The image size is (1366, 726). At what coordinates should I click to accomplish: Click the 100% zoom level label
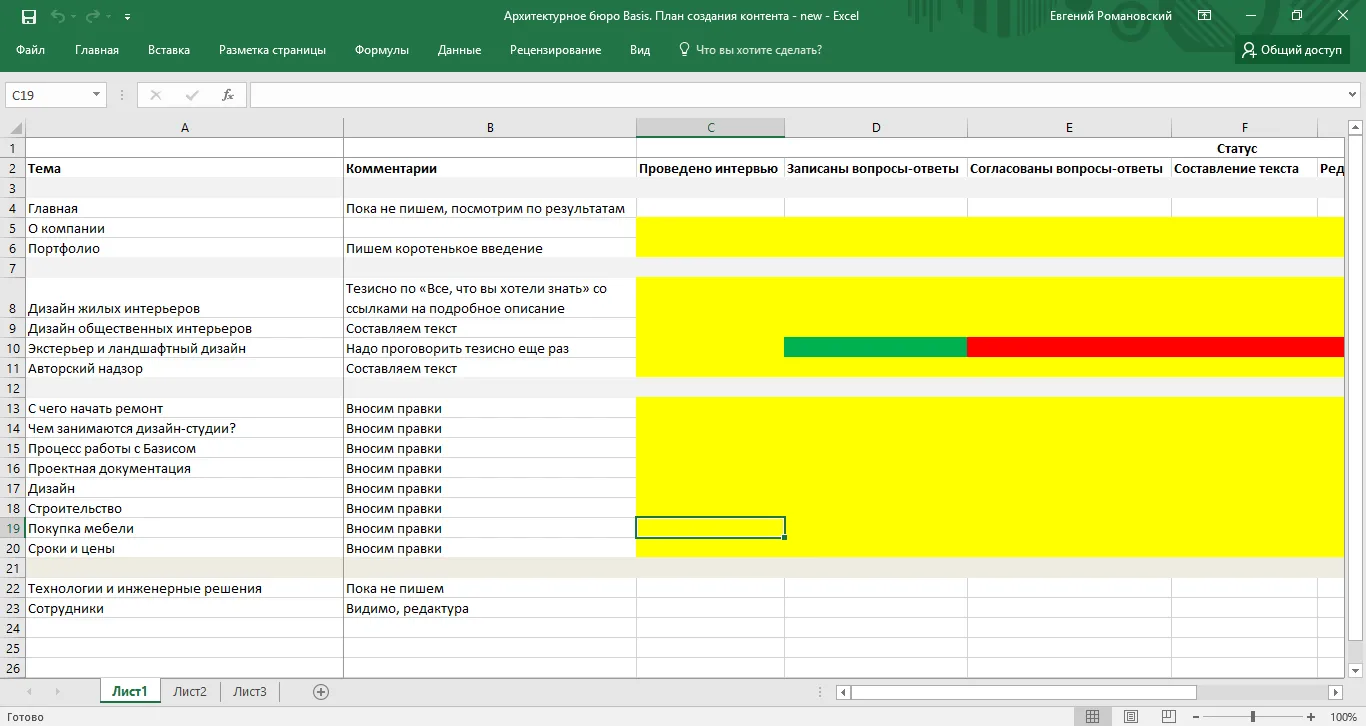click(x=1343, y=717)
